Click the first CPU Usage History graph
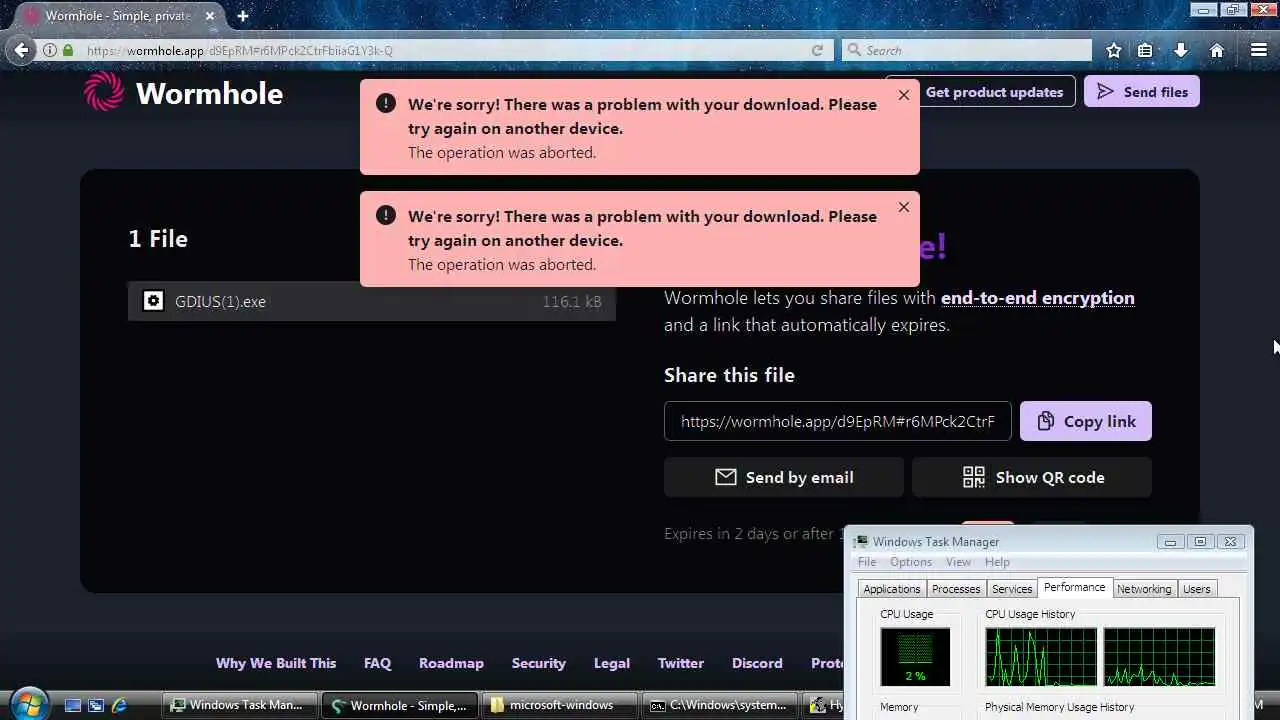 1041,657
